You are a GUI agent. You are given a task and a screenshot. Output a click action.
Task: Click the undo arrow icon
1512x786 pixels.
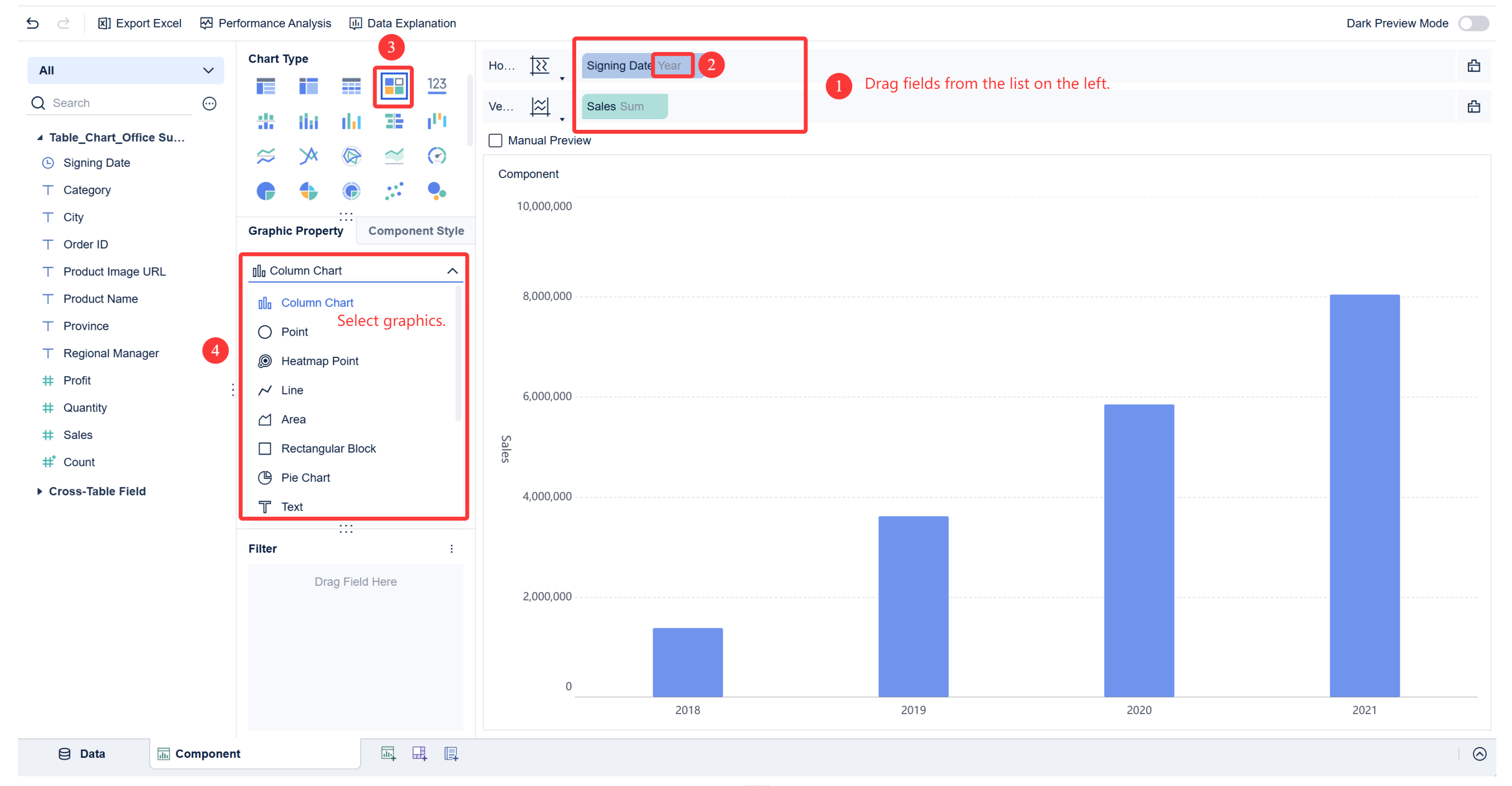click(x=32, y=23)
